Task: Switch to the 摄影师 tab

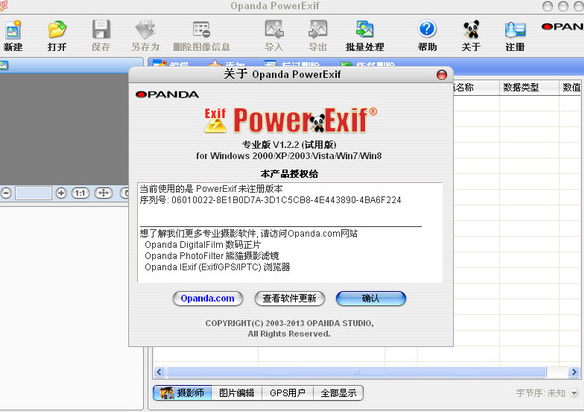Action: coord(182,393)
